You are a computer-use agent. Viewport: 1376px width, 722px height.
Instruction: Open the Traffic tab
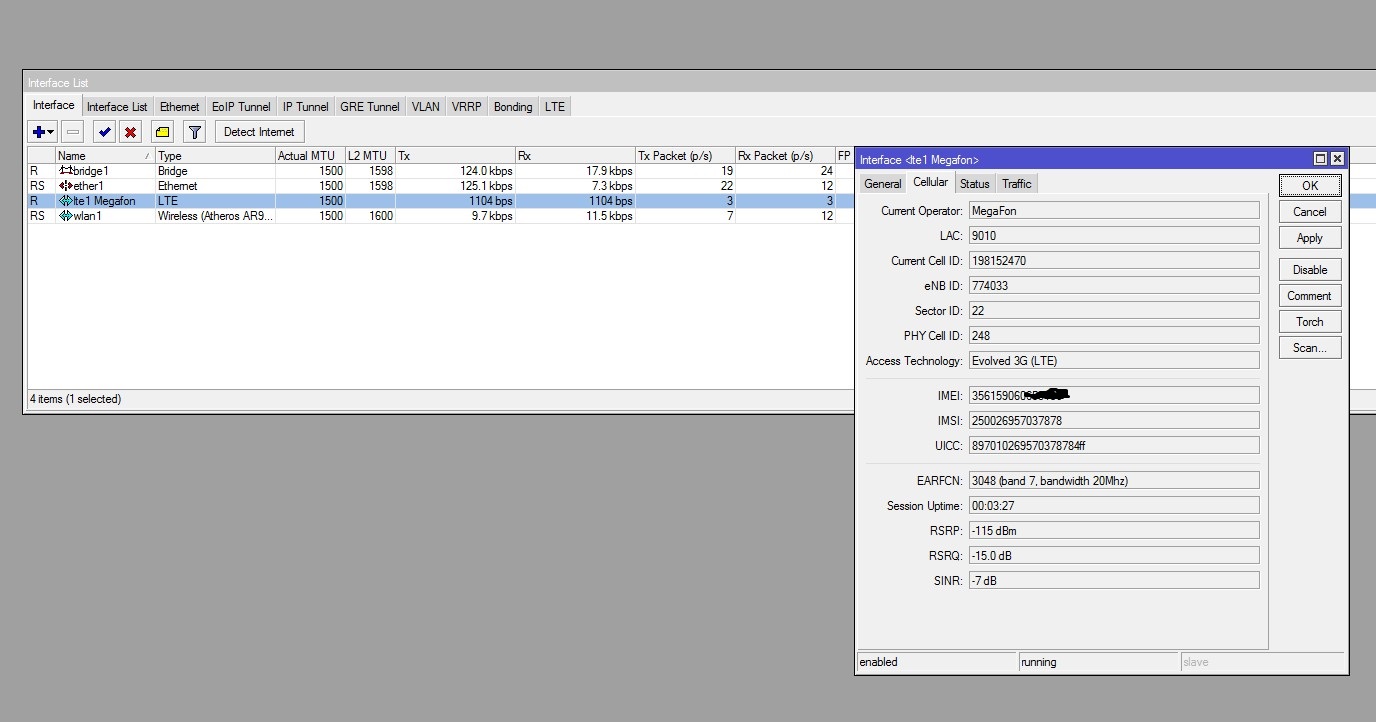[1016, 184]
